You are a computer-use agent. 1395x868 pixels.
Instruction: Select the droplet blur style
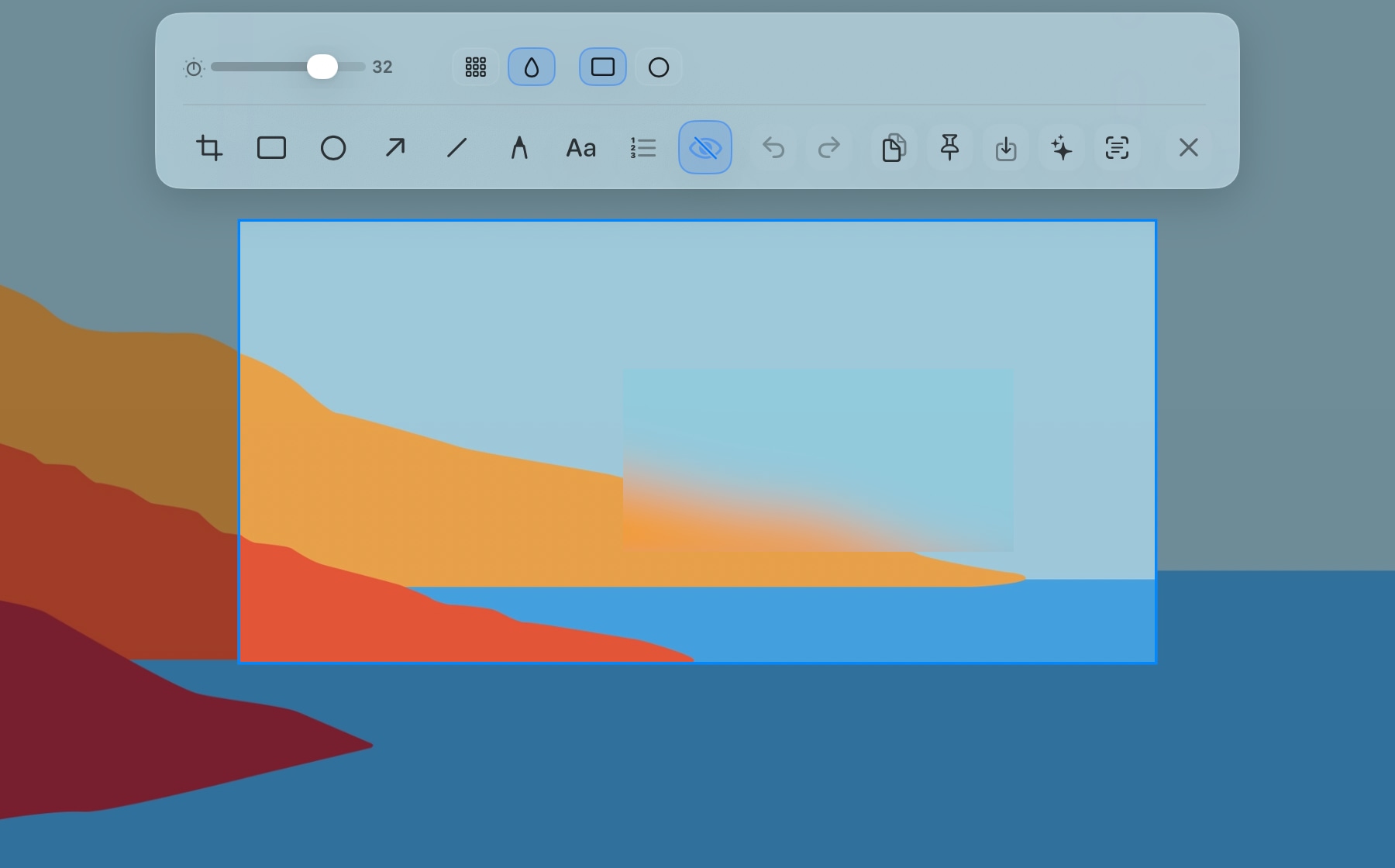pyautogui.click(x=532, y=67)
